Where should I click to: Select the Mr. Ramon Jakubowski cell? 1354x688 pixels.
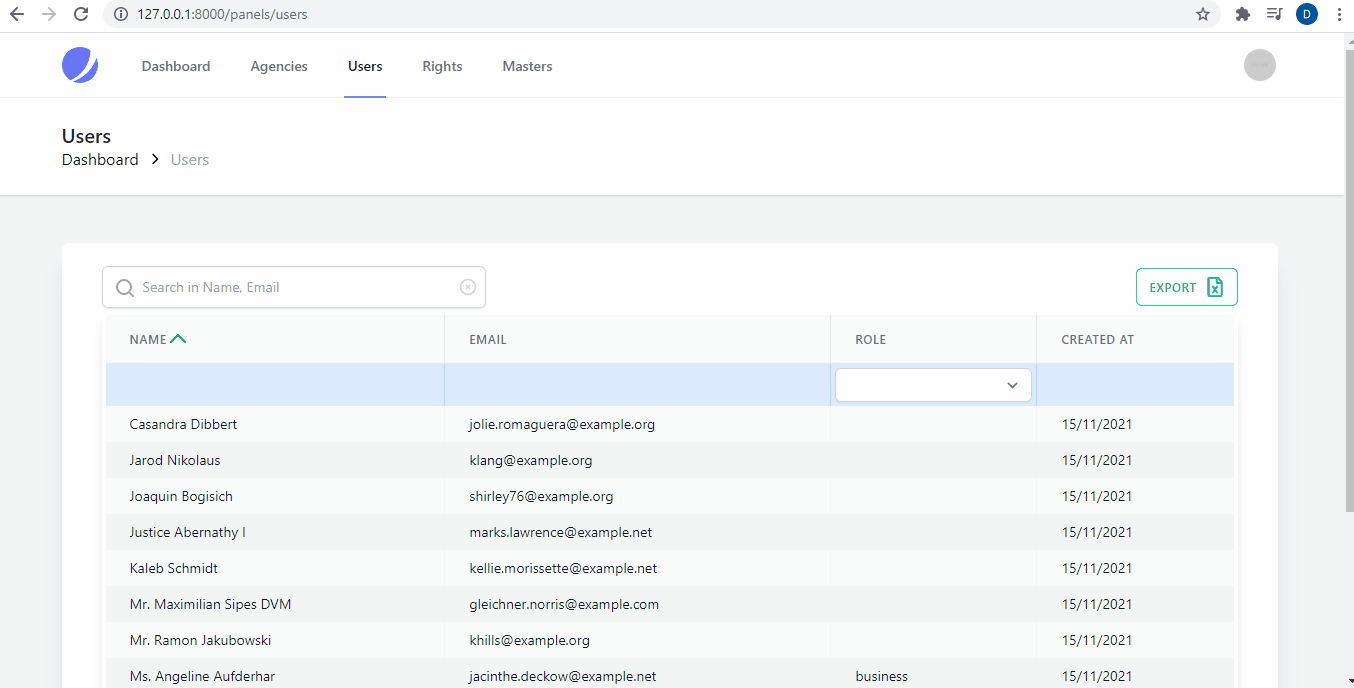[x=201, y=640]
